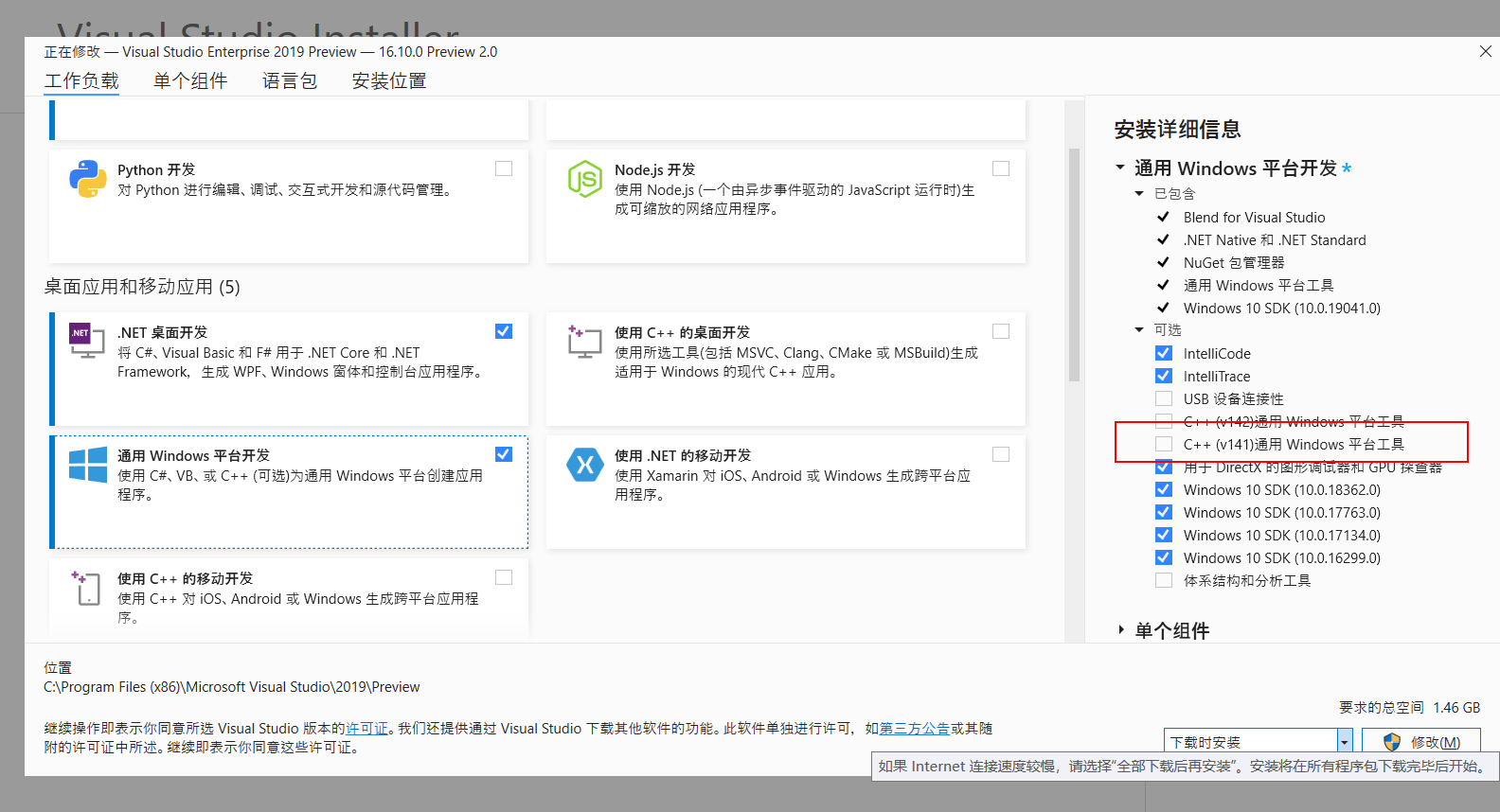1500x812 pixels.
Task: Enable the Node.js 开发 workload checkbox
Action: pyautogui.click(x=1001, y=168)
